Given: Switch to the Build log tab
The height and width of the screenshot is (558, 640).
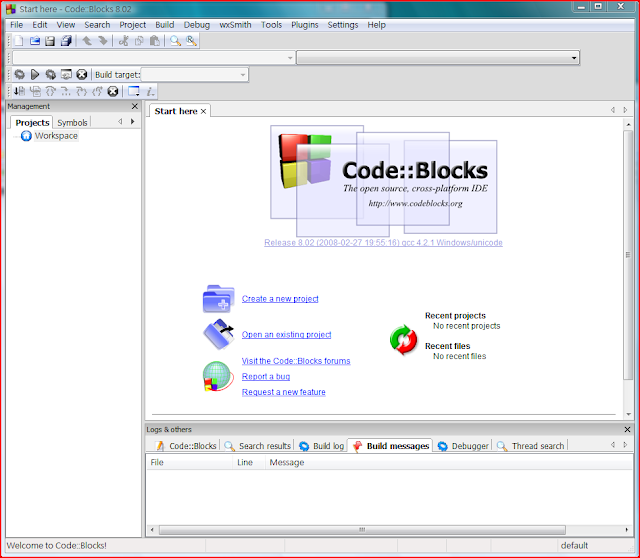Looking at the screenshot, I should tap(322, 446).
